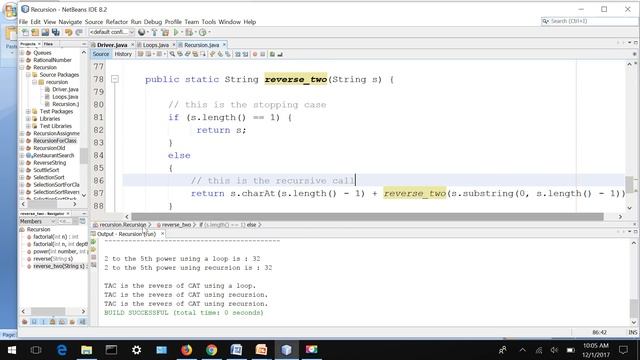This screenshot has height=360, width=640.
Task: Expand the Libraries node
Action: [x=28, y=119]
